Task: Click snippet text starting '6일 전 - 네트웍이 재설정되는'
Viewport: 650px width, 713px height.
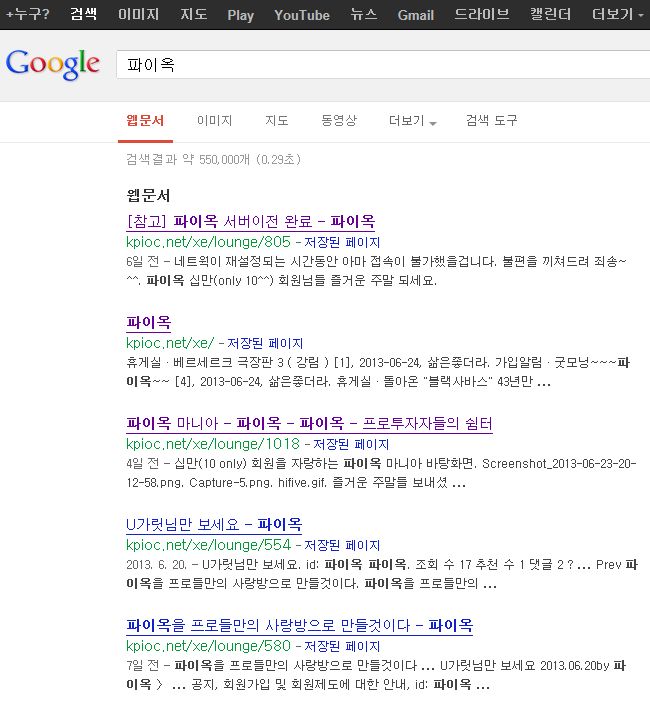Action: click(x=376, y=271)
